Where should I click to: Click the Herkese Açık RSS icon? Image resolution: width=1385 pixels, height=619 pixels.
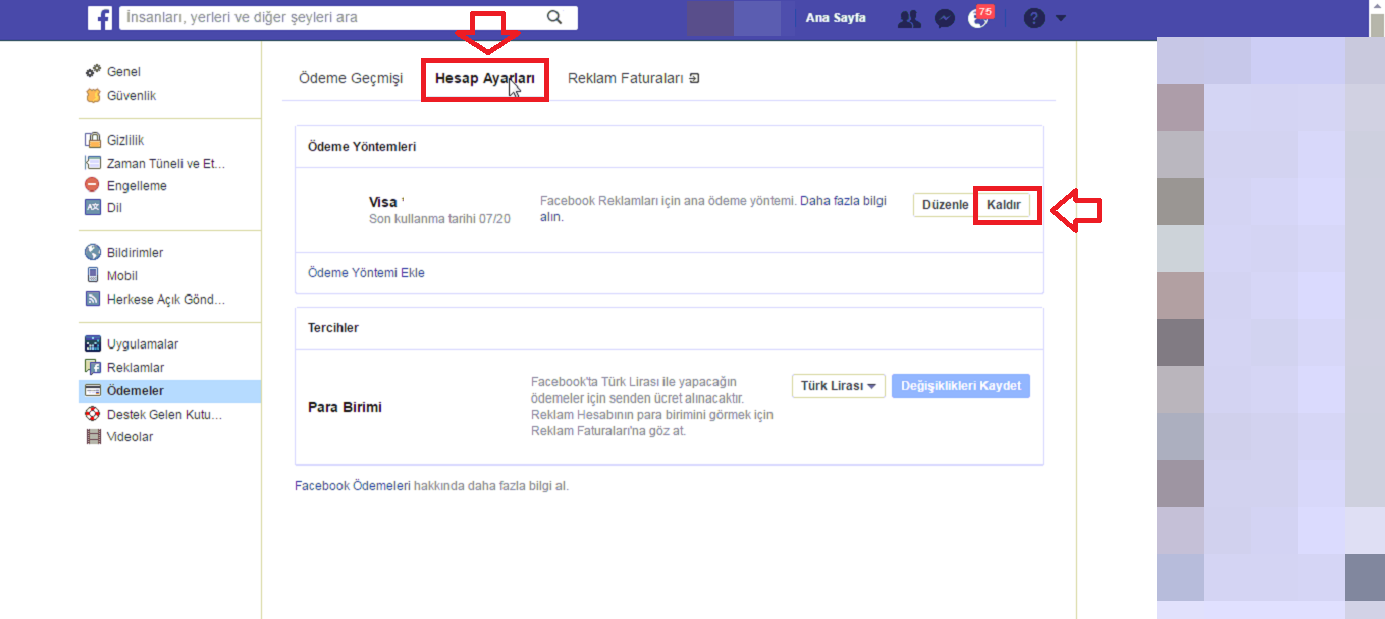(x=93, y=299)
